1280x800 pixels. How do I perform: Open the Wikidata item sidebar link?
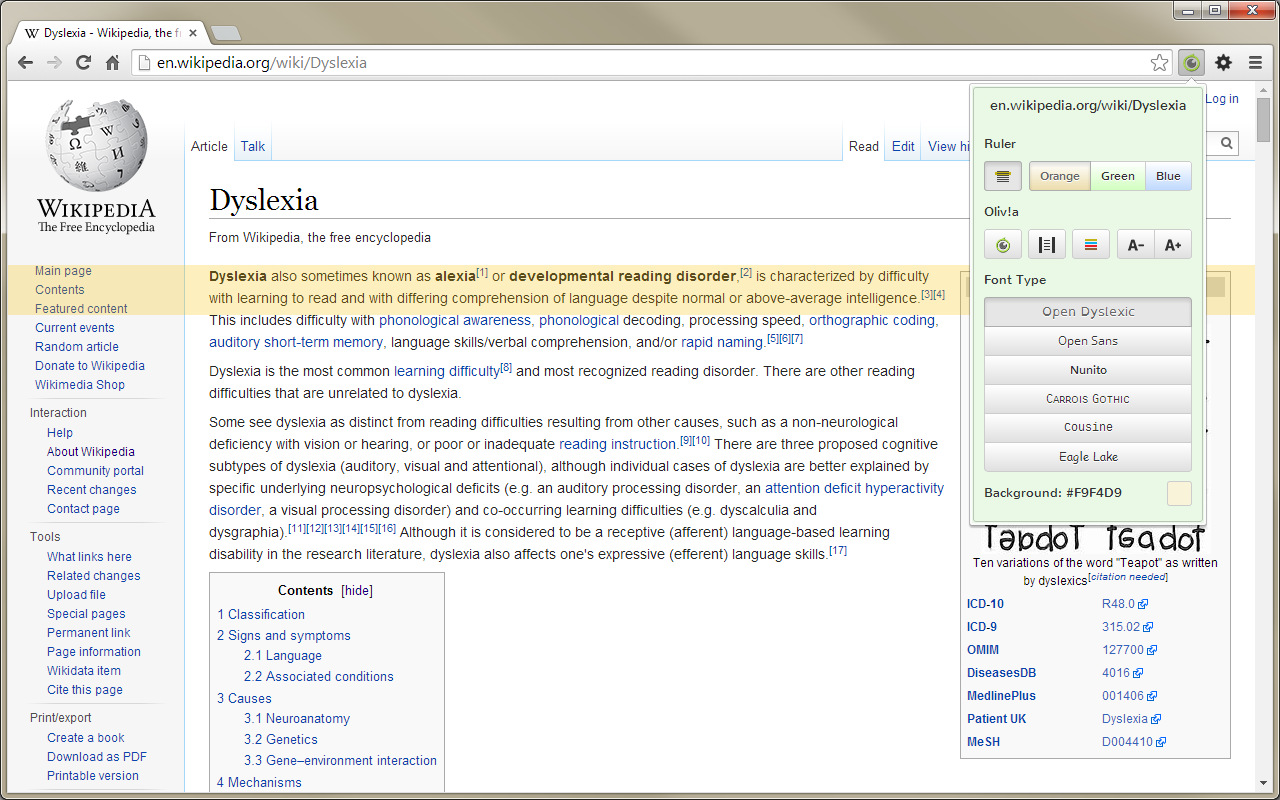tap(84, 671)
